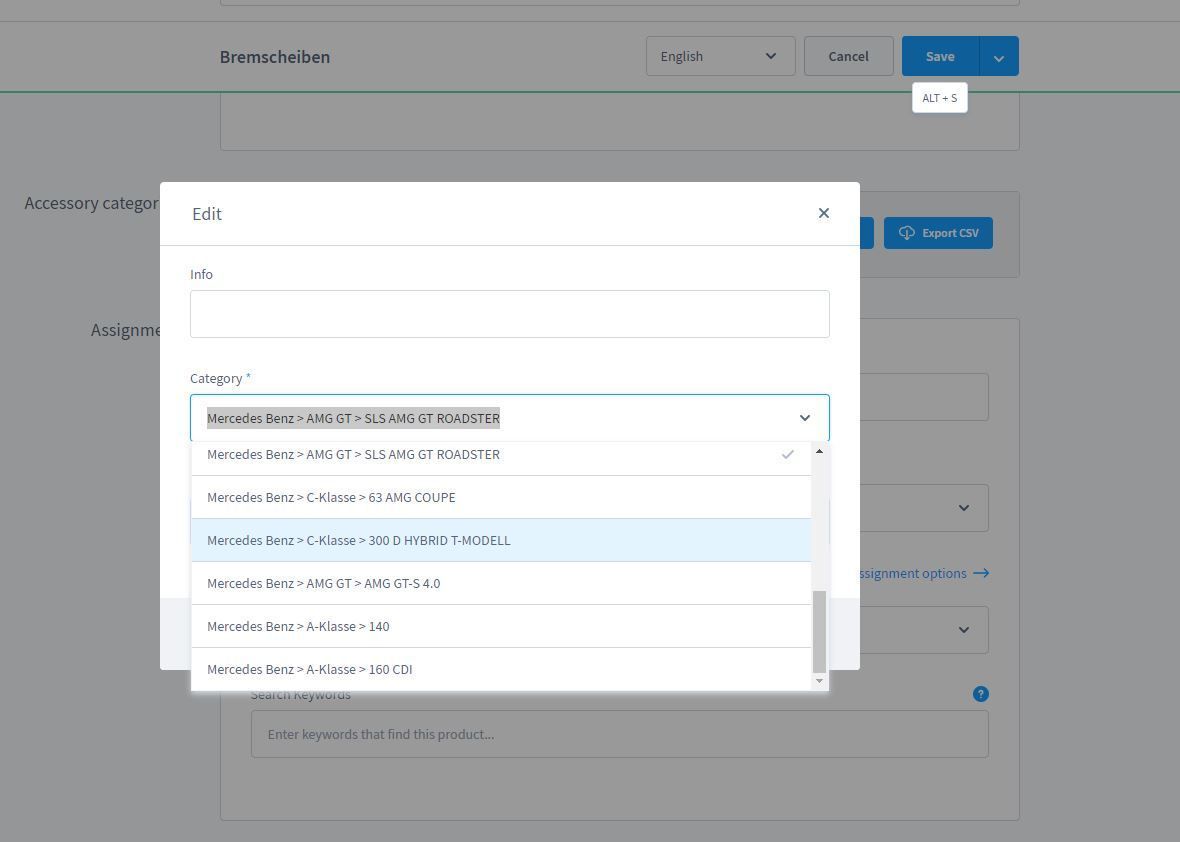Click scrollbar down arrow in category list

820,681
